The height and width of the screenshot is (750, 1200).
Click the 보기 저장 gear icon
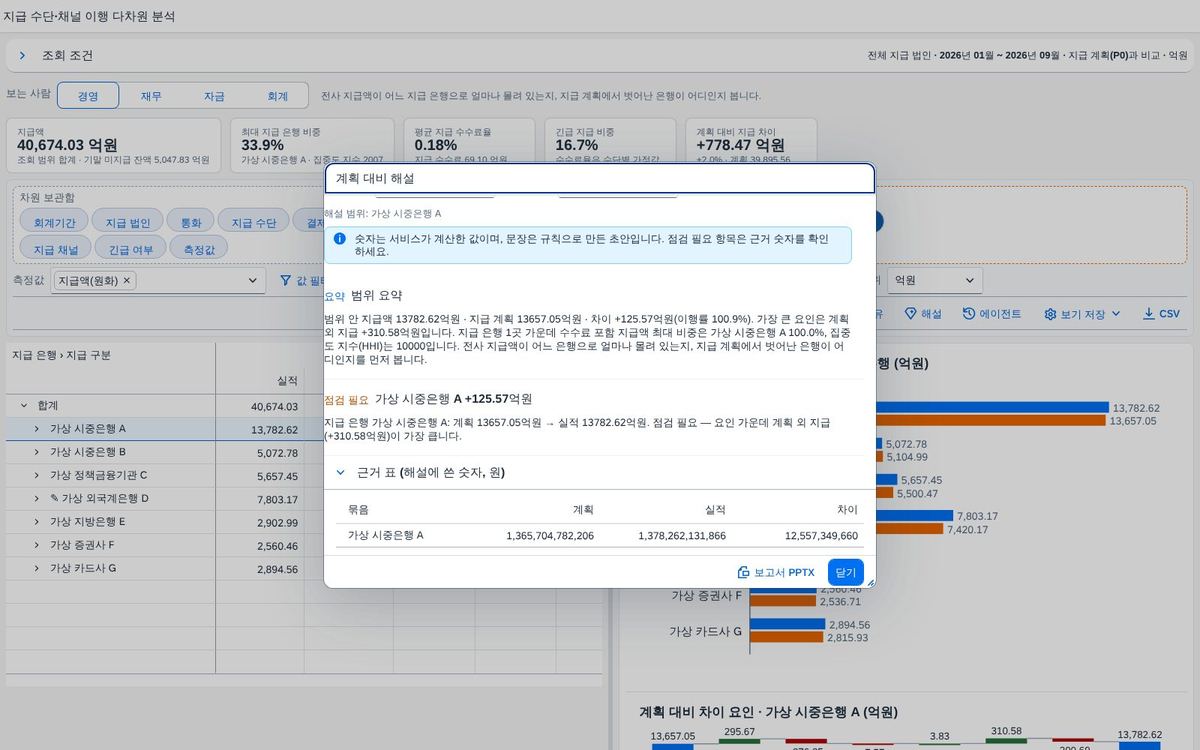[1050, 314]
